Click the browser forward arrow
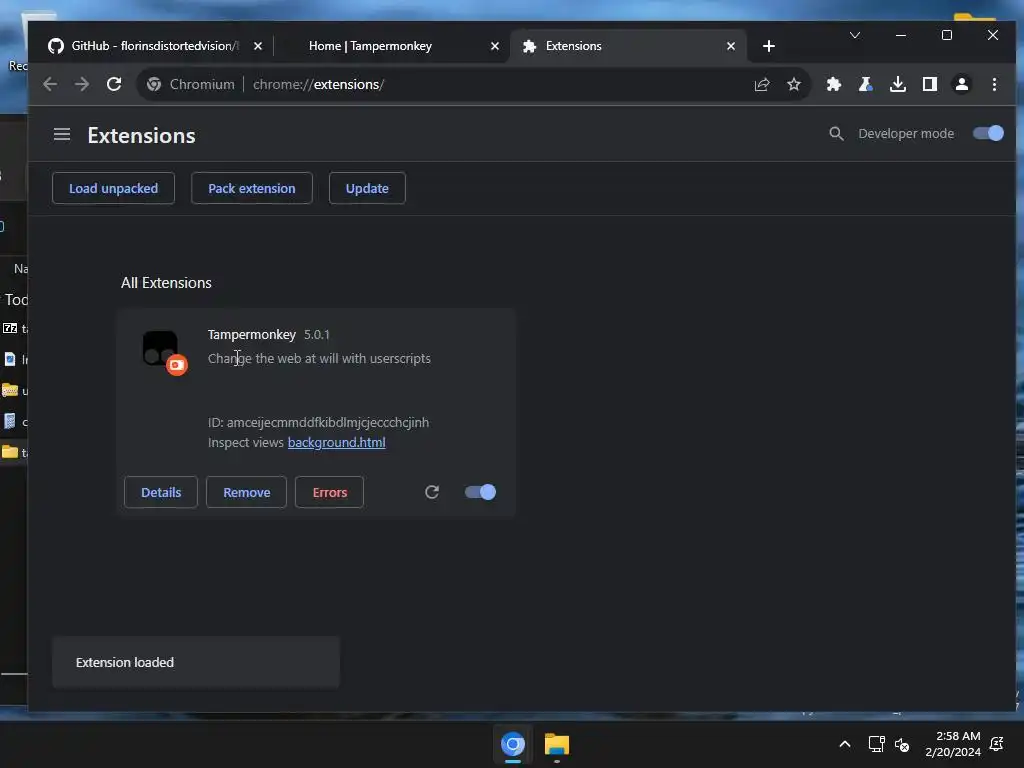Viewport: 1024px width, 768px height. pos(82,84)
